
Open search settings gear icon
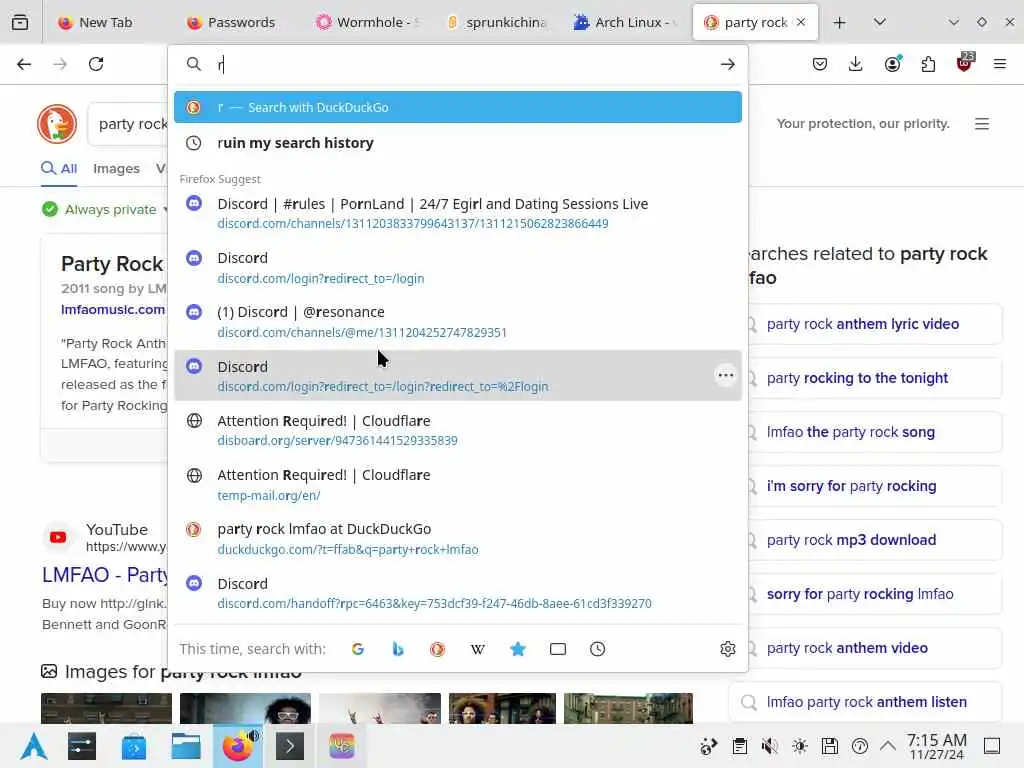[728, 648]
